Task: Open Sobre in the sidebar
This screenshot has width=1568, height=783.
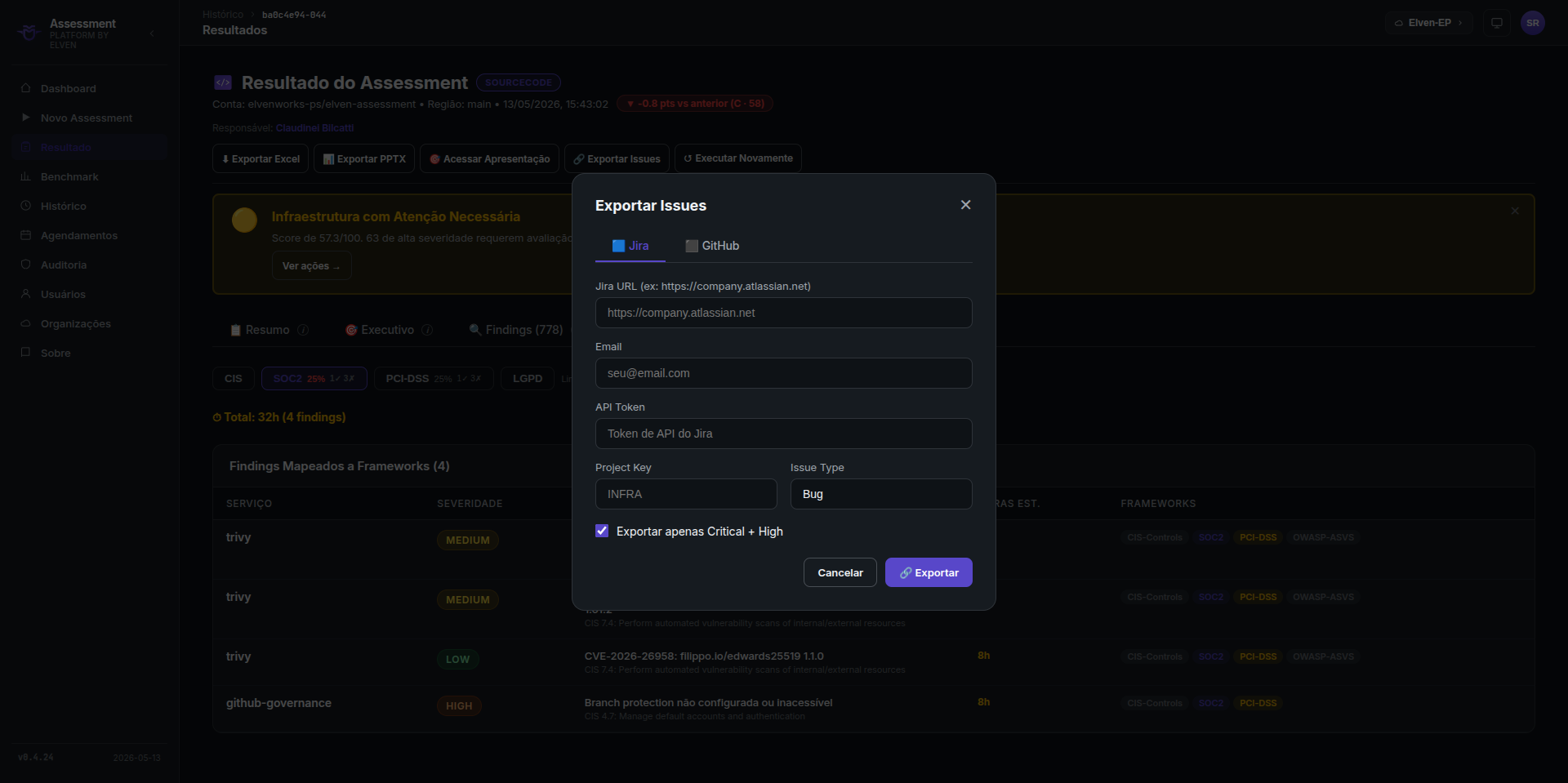Action: [x=90, y=353]
